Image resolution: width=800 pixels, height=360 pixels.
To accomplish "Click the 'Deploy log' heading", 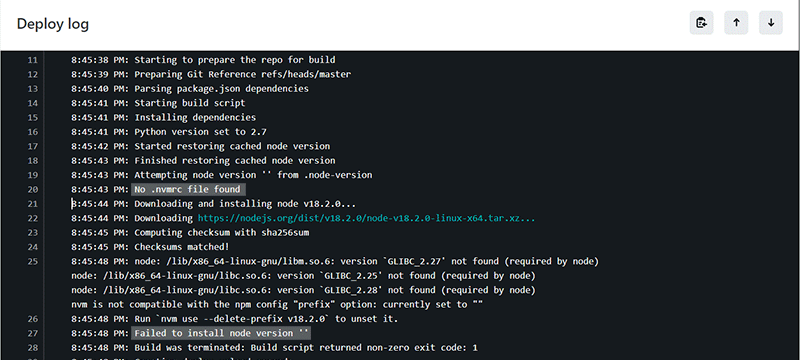I will pyautogui.click(x=53, y=24).
